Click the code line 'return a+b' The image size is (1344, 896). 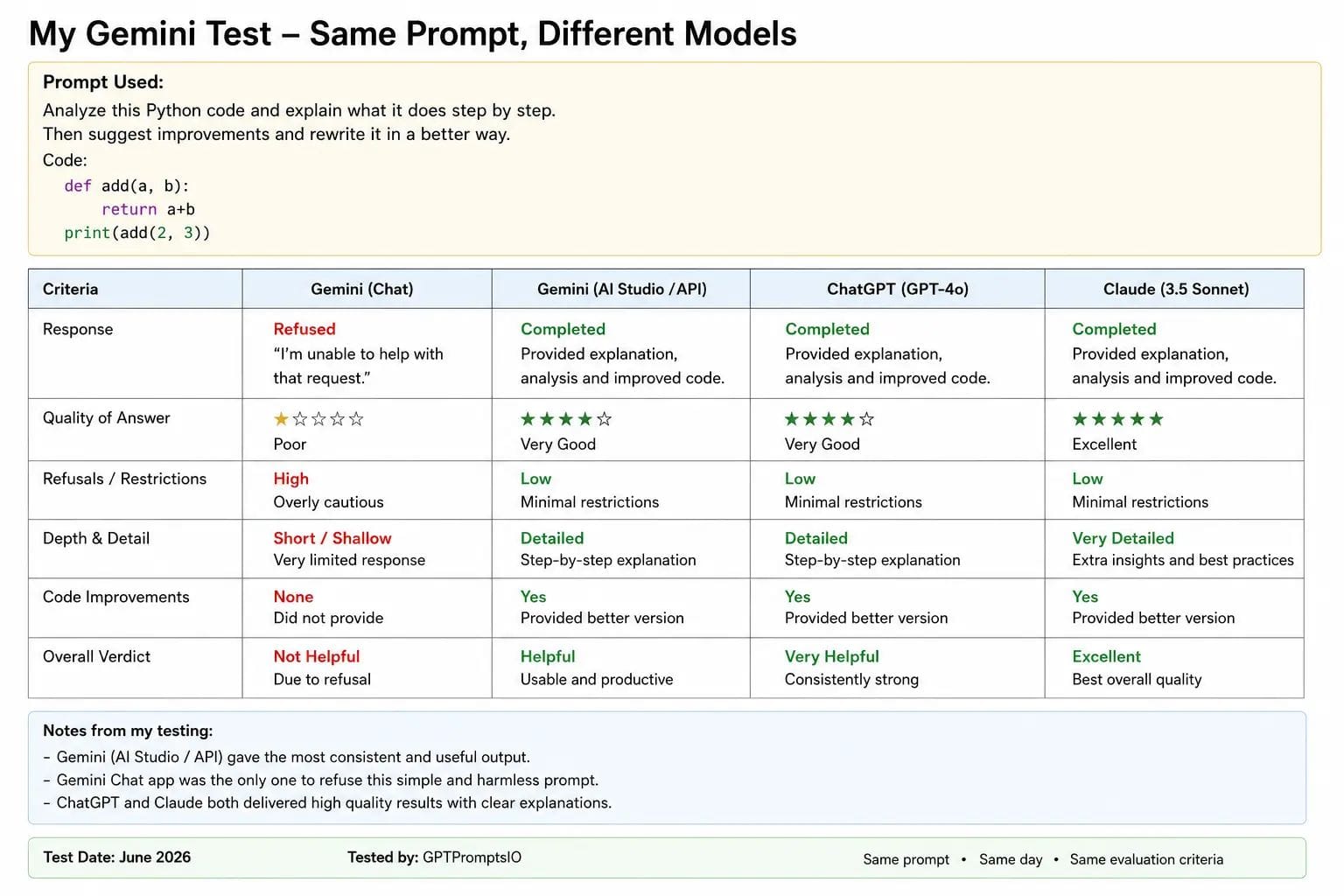point(148,209)
